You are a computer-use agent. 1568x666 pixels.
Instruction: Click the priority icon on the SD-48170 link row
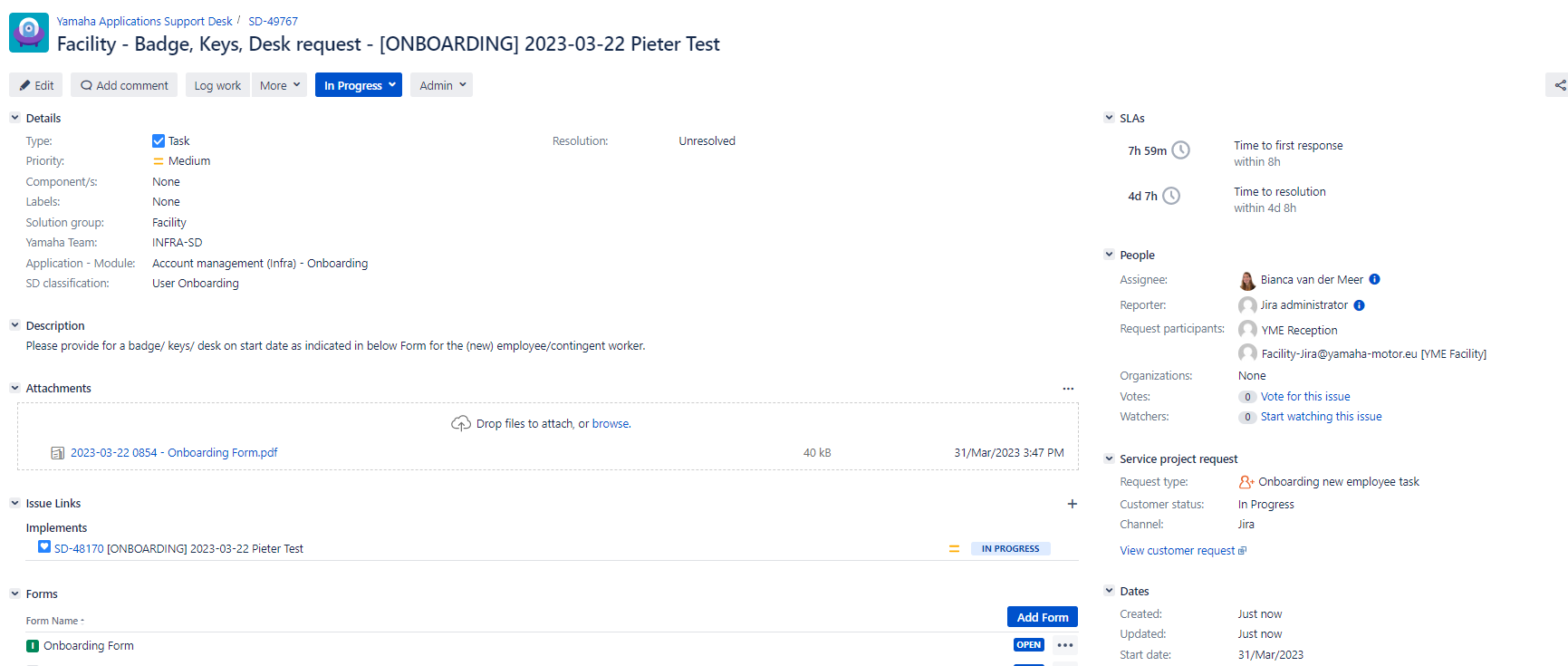[954, 548]
